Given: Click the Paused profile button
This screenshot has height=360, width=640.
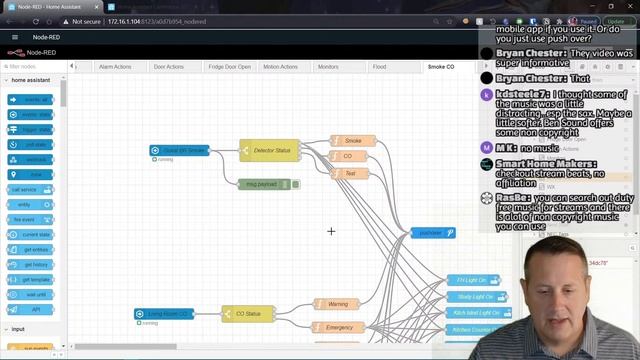Looking at the screenshot, I should click(x=584, y=22).
